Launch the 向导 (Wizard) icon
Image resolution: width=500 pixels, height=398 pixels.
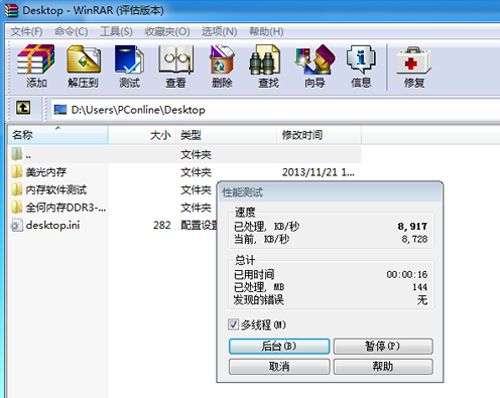click(315, 60)
